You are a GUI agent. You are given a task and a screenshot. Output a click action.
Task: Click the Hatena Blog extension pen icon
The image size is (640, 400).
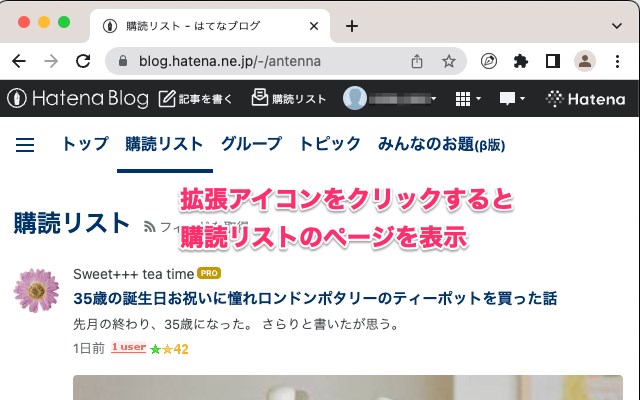click(489, 62)
